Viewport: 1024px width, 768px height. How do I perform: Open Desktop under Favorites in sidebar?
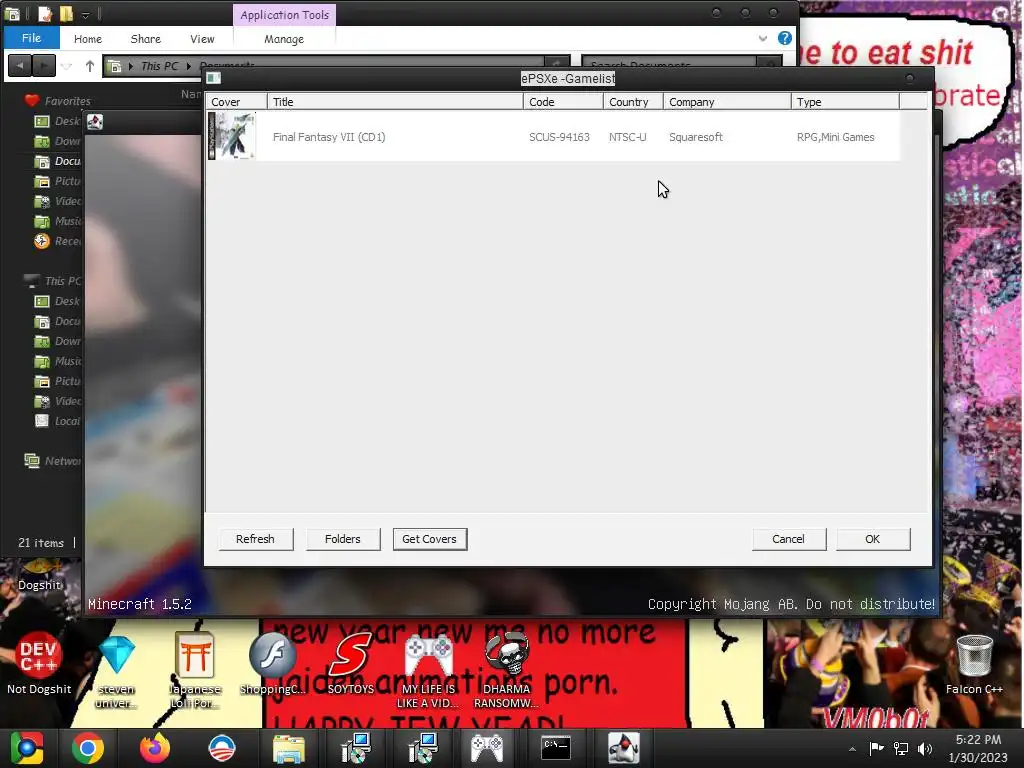click(57, 121)
